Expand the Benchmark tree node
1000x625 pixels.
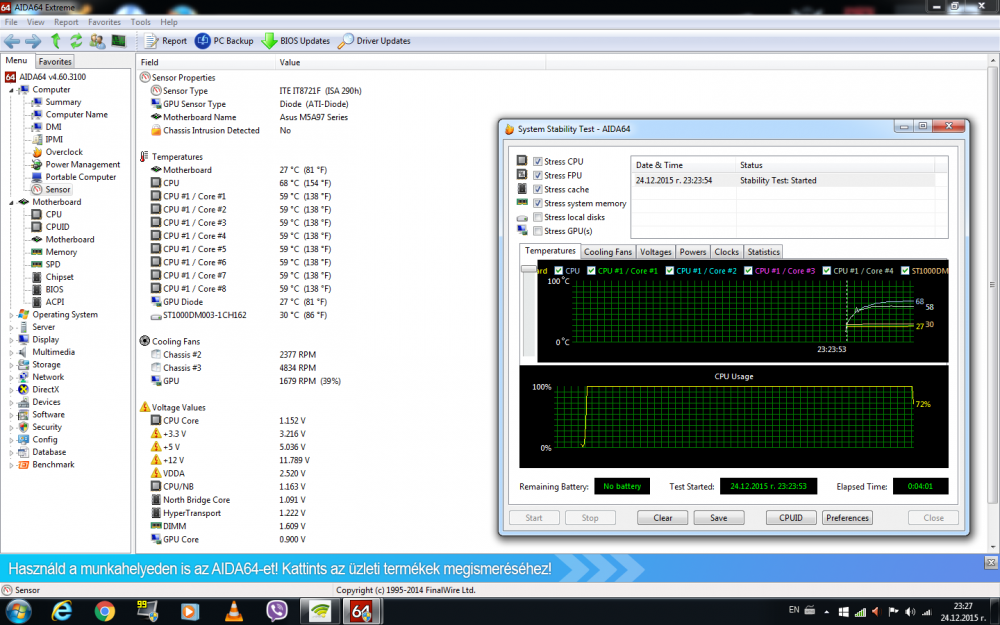[x=11, y=465]
